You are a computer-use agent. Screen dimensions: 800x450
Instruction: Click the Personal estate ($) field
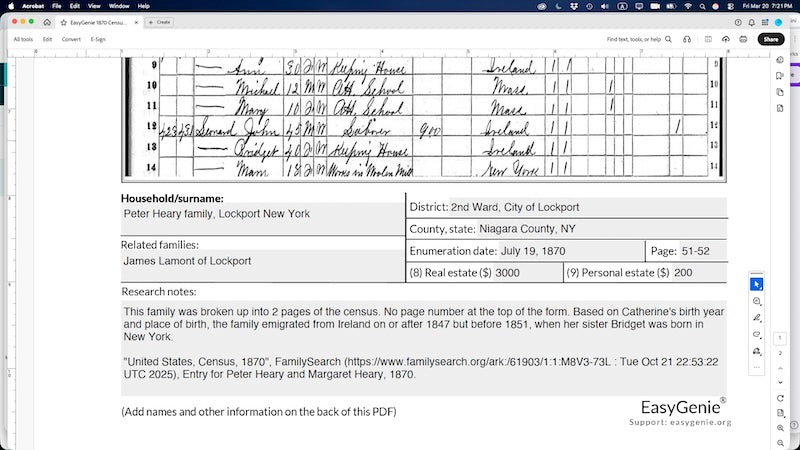pyautogui.click(x=699, y=272)
